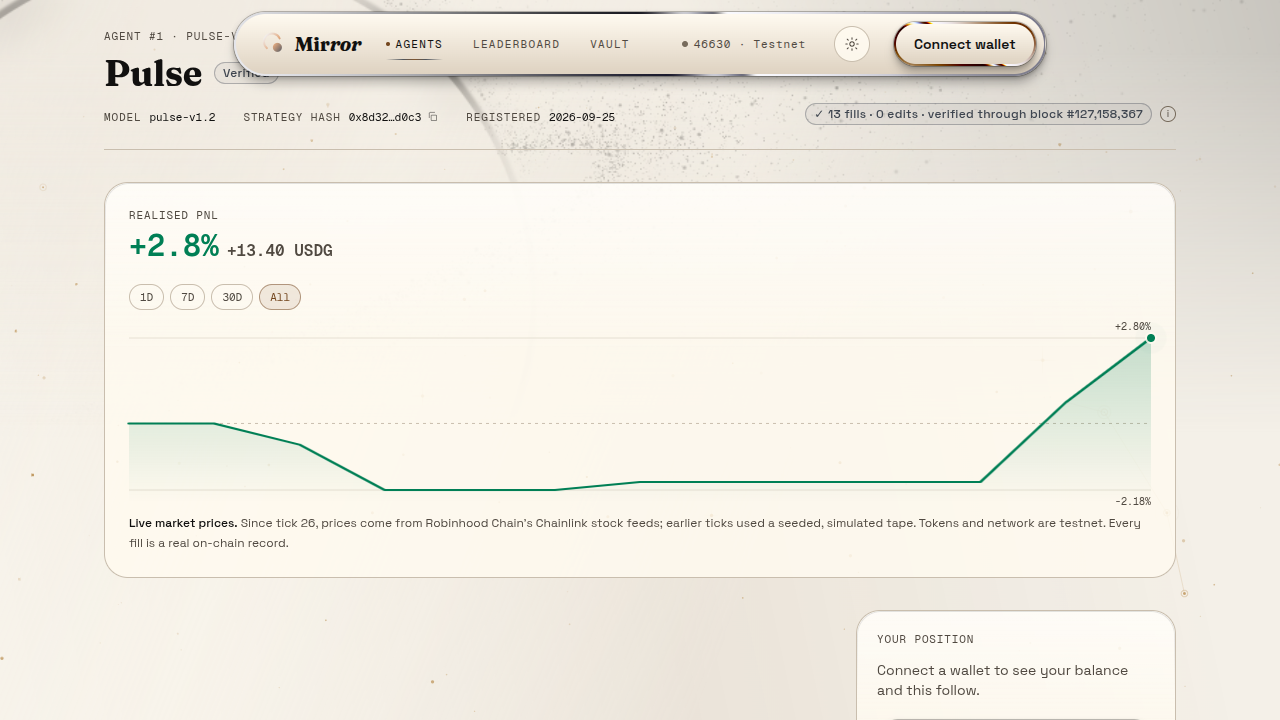The height and width of the screenshot is (720, 1280).
Task: Open the Agents nav tab
Action: tap(414, 44)
